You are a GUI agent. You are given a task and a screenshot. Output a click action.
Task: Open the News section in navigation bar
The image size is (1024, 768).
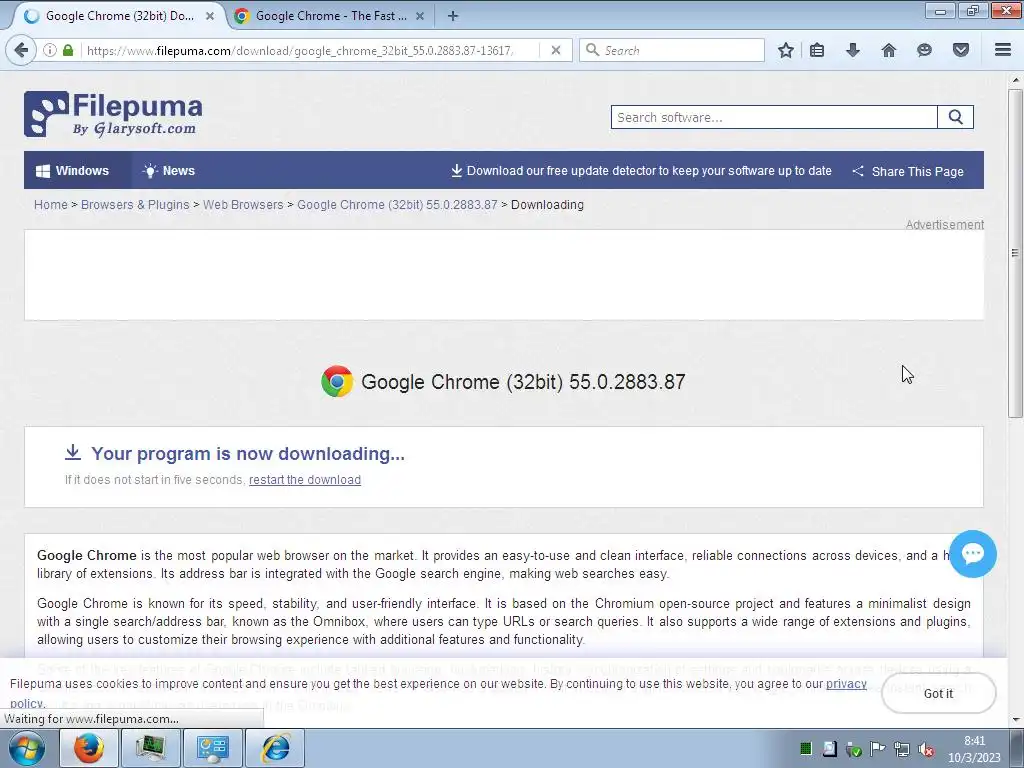pos(169,171)
